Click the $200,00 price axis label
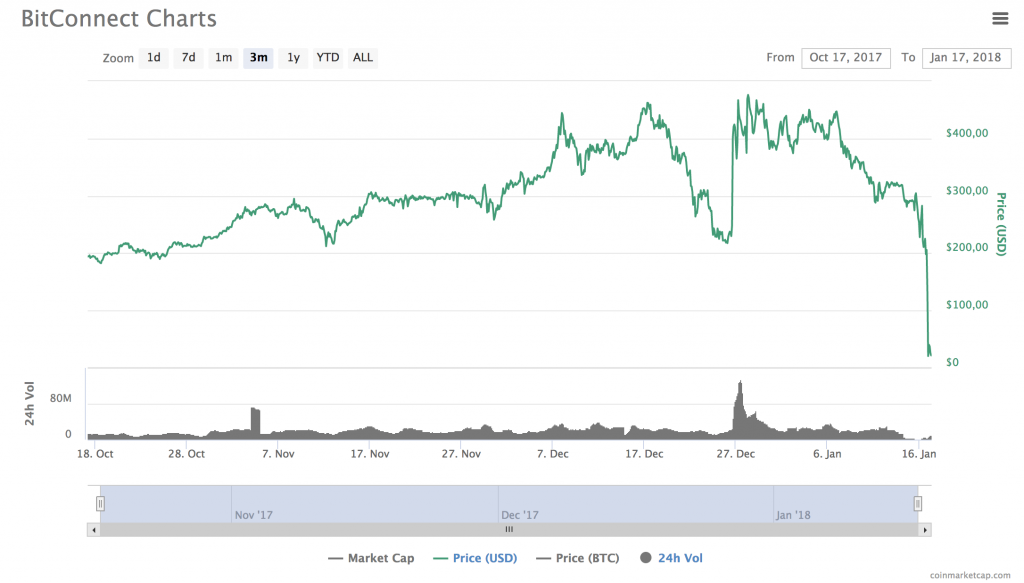Image resolution: width=1024 pixels, height=583 pixels. (x=967, y=247)
